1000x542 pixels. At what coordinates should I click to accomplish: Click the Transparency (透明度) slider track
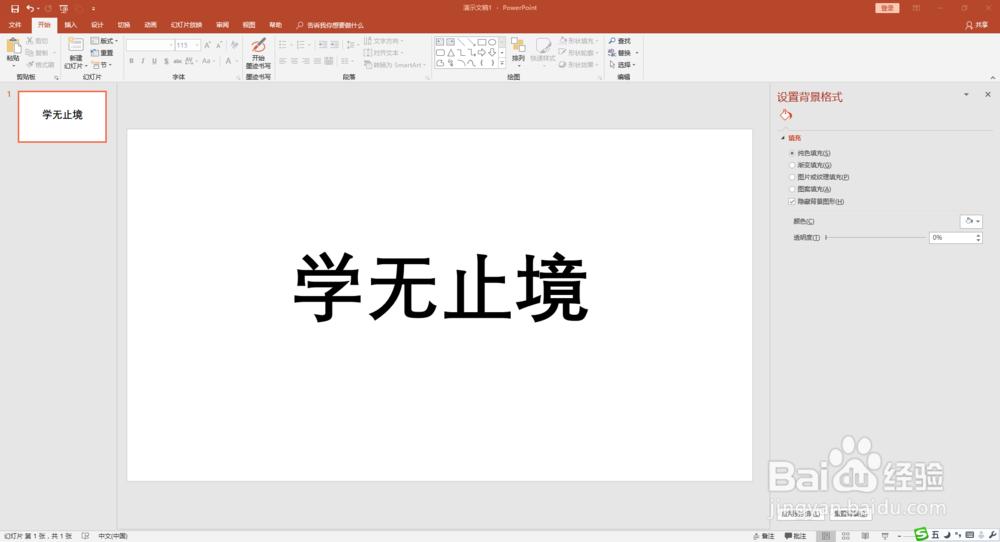(x=876, y=238)
